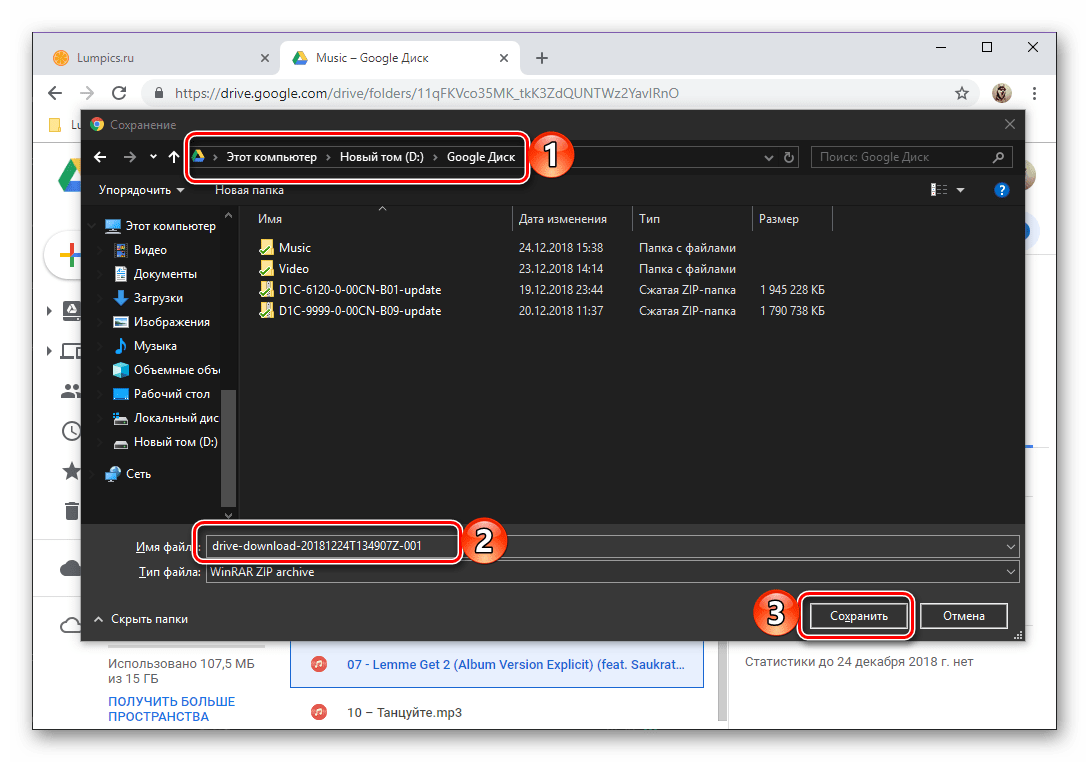The image size is (1089, 762).
Task: Switch to the Lumpics.ru browser tab
Action: click(x=105, y=58)
